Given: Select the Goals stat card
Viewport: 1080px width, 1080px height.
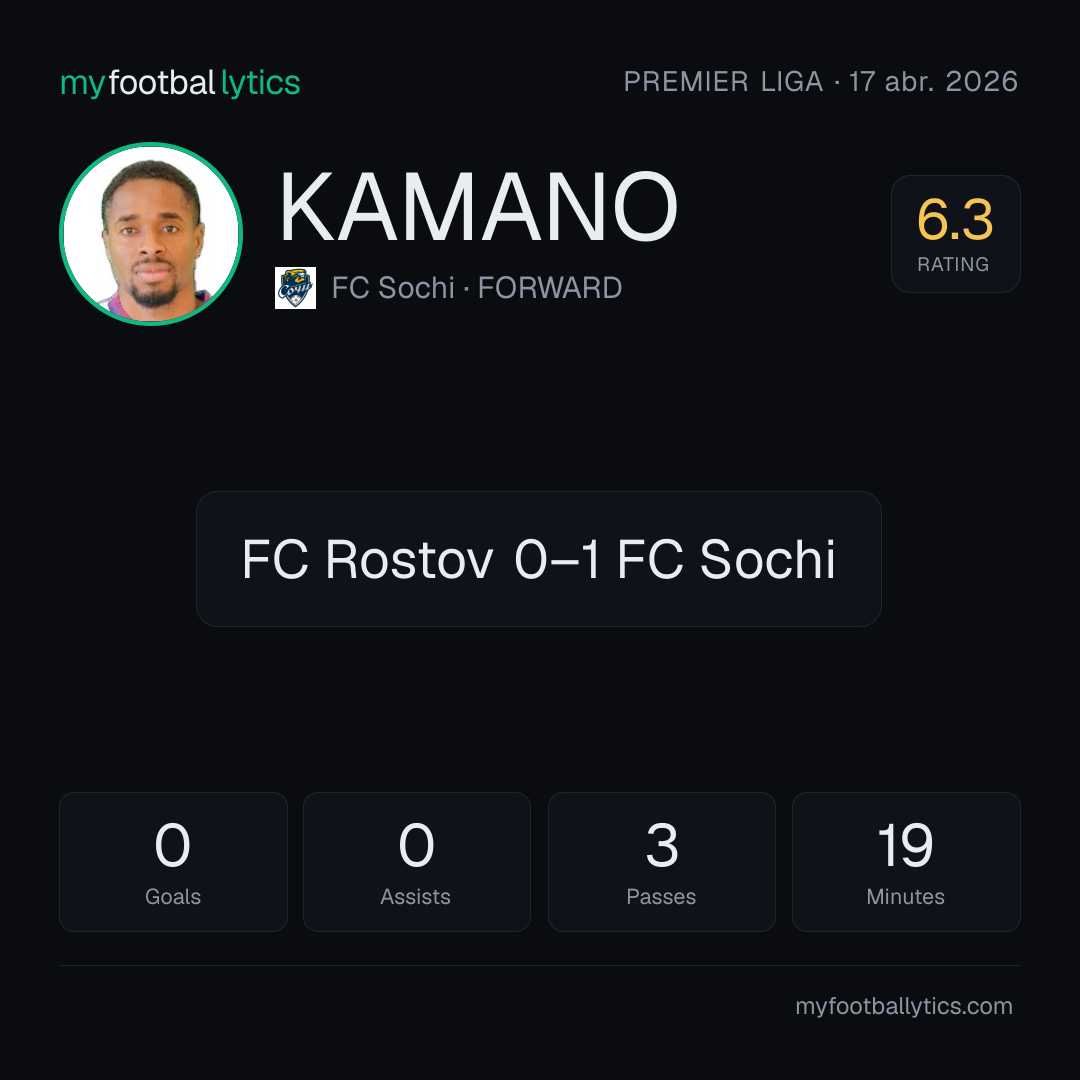Looking at the screenshot, I should (173, 862).
